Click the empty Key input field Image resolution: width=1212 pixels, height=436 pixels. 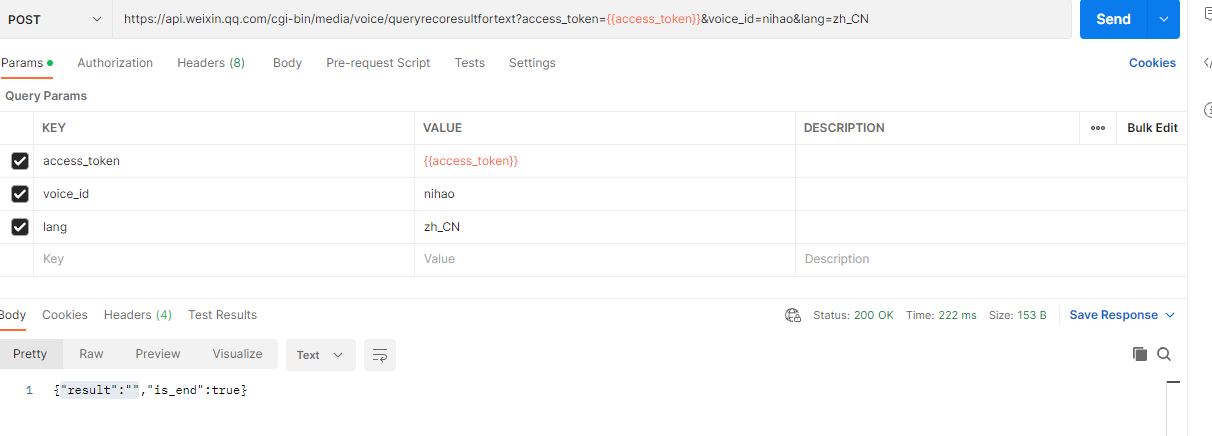225,259
